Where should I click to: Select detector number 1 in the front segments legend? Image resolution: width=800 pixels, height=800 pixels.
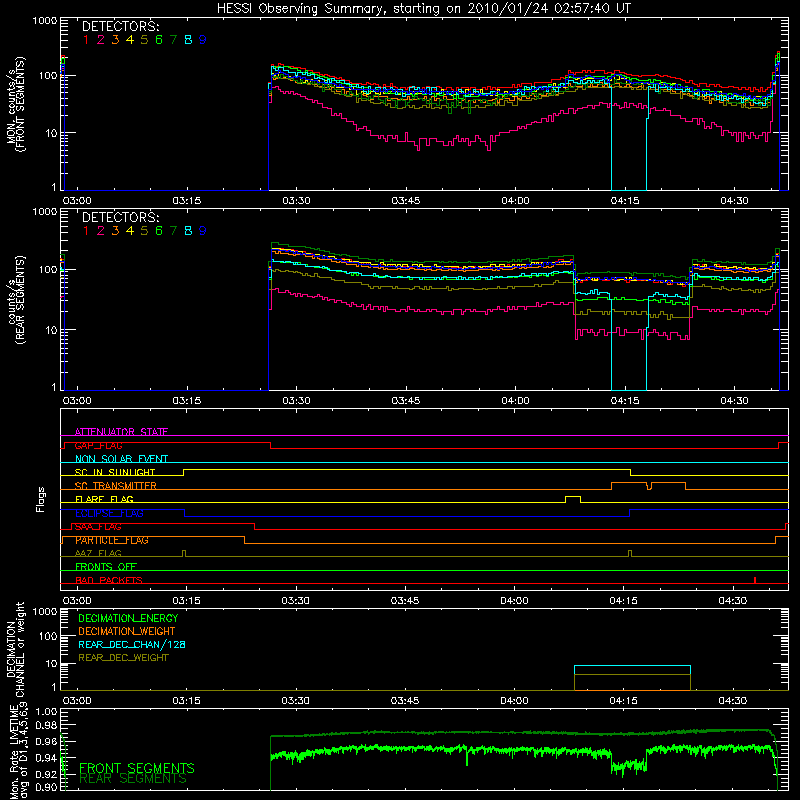coord(86,40)
